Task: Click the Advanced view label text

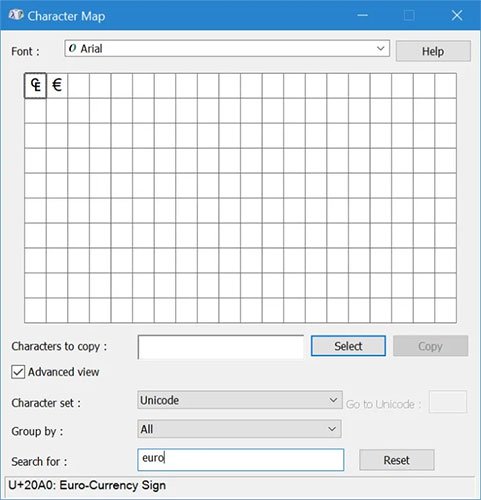Action: point(63,372)
